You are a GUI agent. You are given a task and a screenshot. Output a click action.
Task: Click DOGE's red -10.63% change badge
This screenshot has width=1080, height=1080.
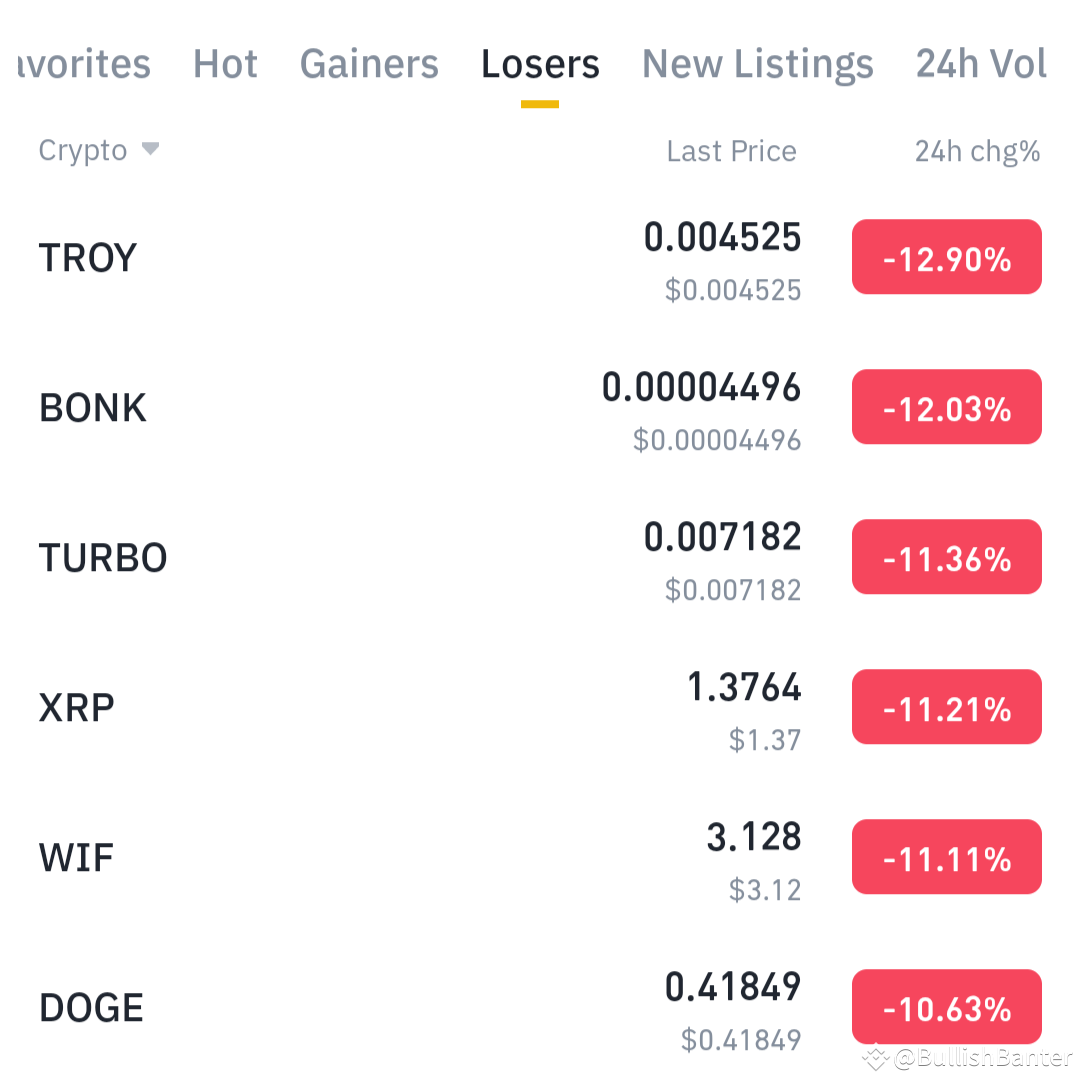coord(946,1007)
